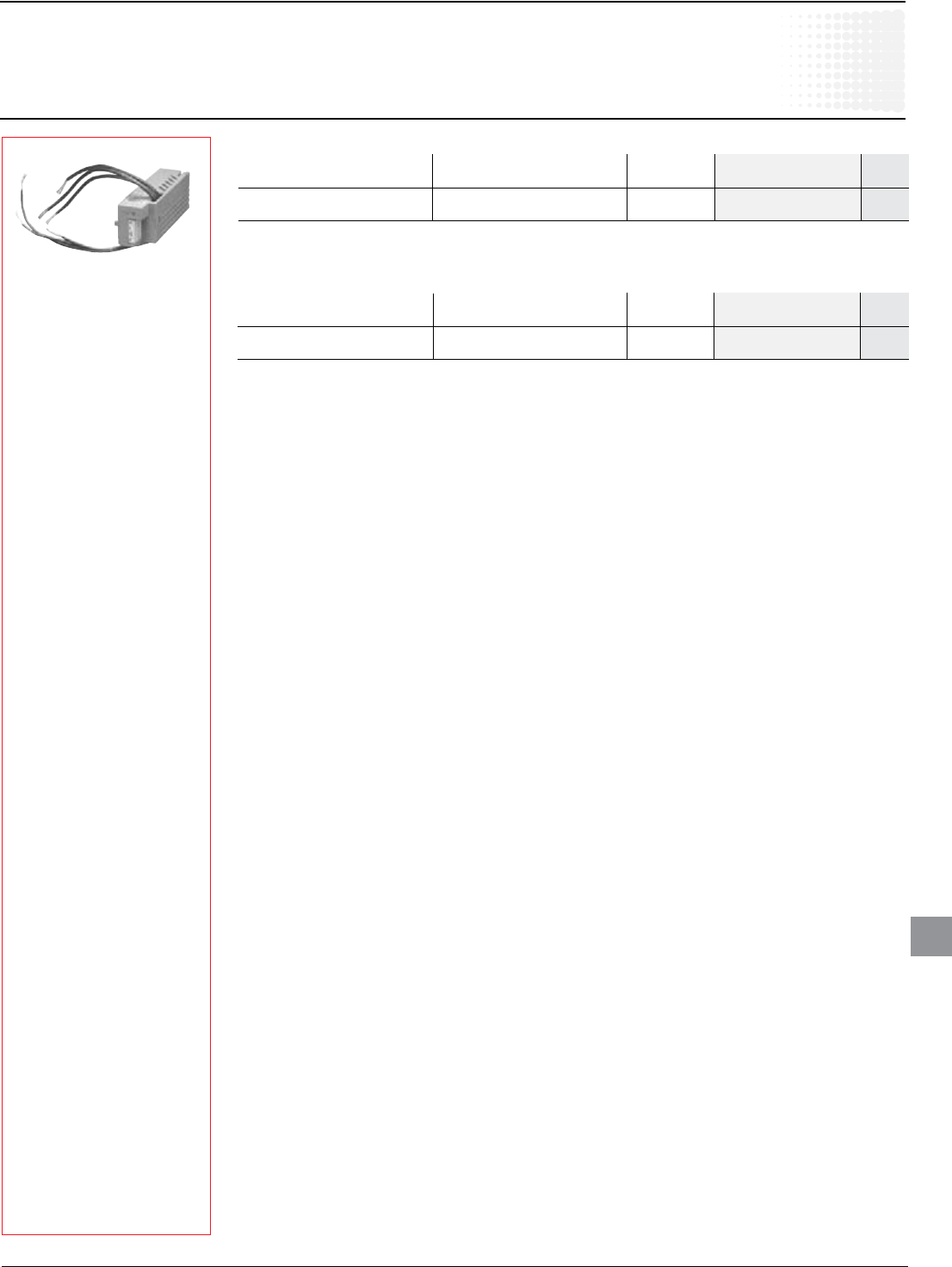
Task: Select second table's small shaded data cell
Action: (x=885, y=343)
